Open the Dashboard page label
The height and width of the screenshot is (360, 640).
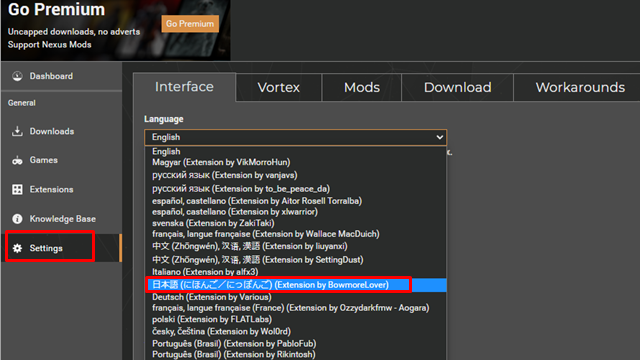pyautogui.click(x=51, y=76)
